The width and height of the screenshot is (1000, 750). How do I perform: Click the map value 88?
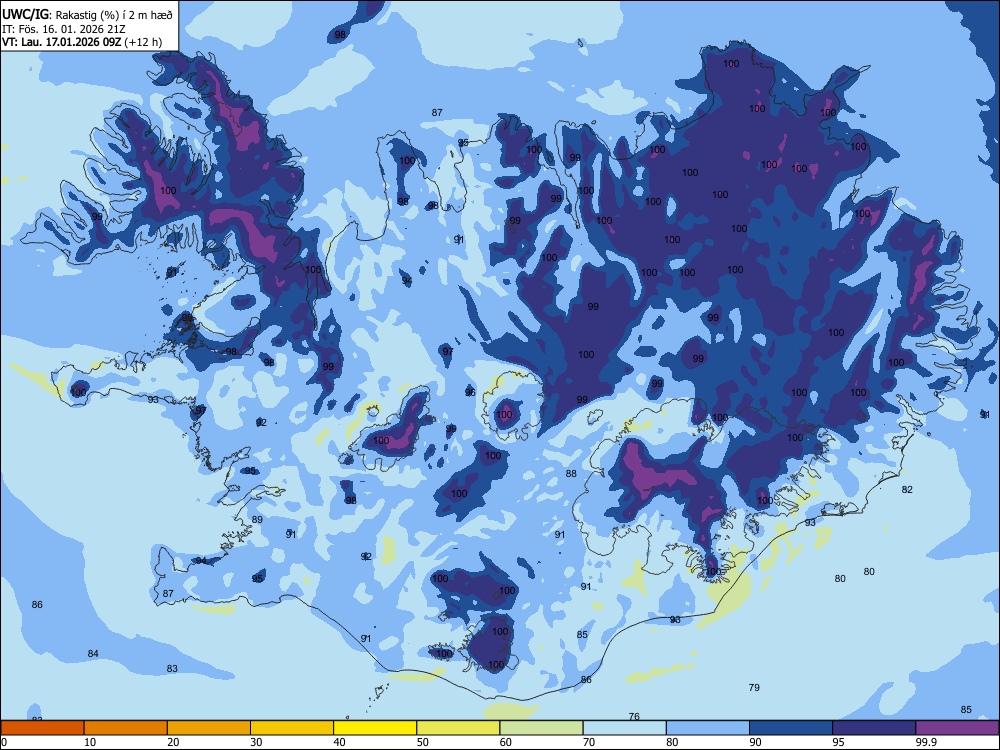(x=571, y=473)
